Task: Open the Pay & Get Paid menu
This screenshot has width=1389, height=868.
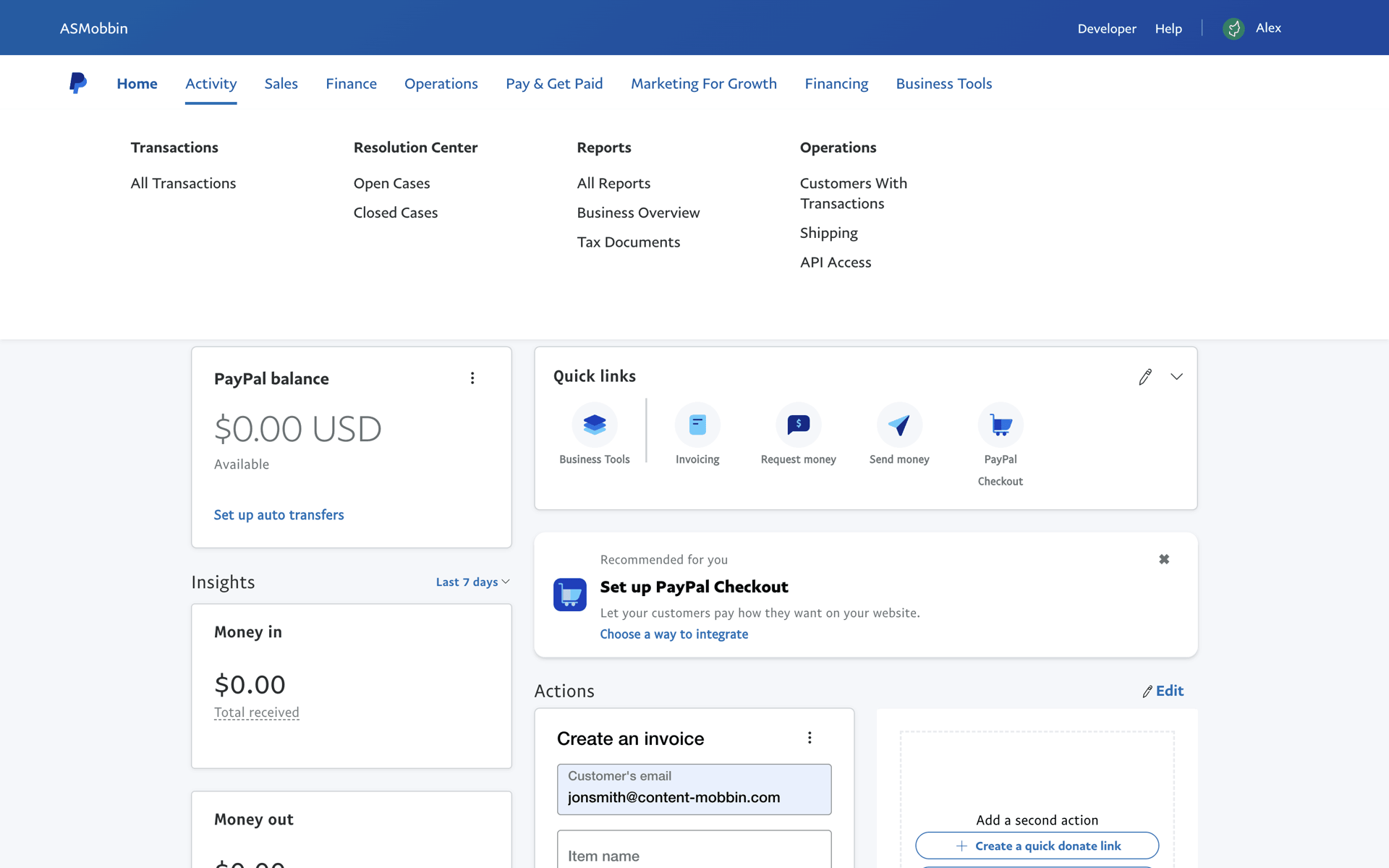Action: [554, 83]
